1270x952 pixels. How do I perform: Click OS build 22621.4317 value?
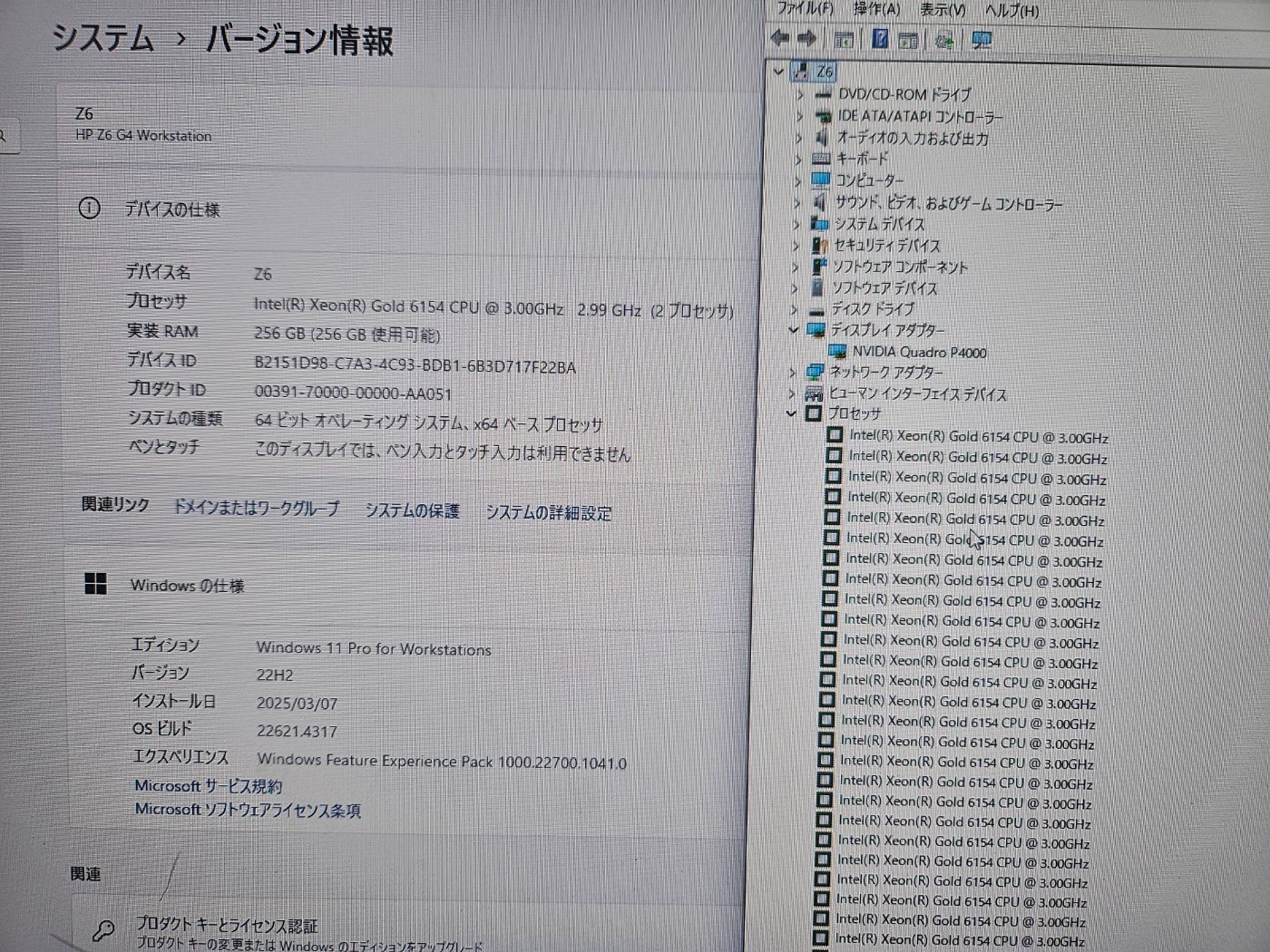[x=297, y=731]
